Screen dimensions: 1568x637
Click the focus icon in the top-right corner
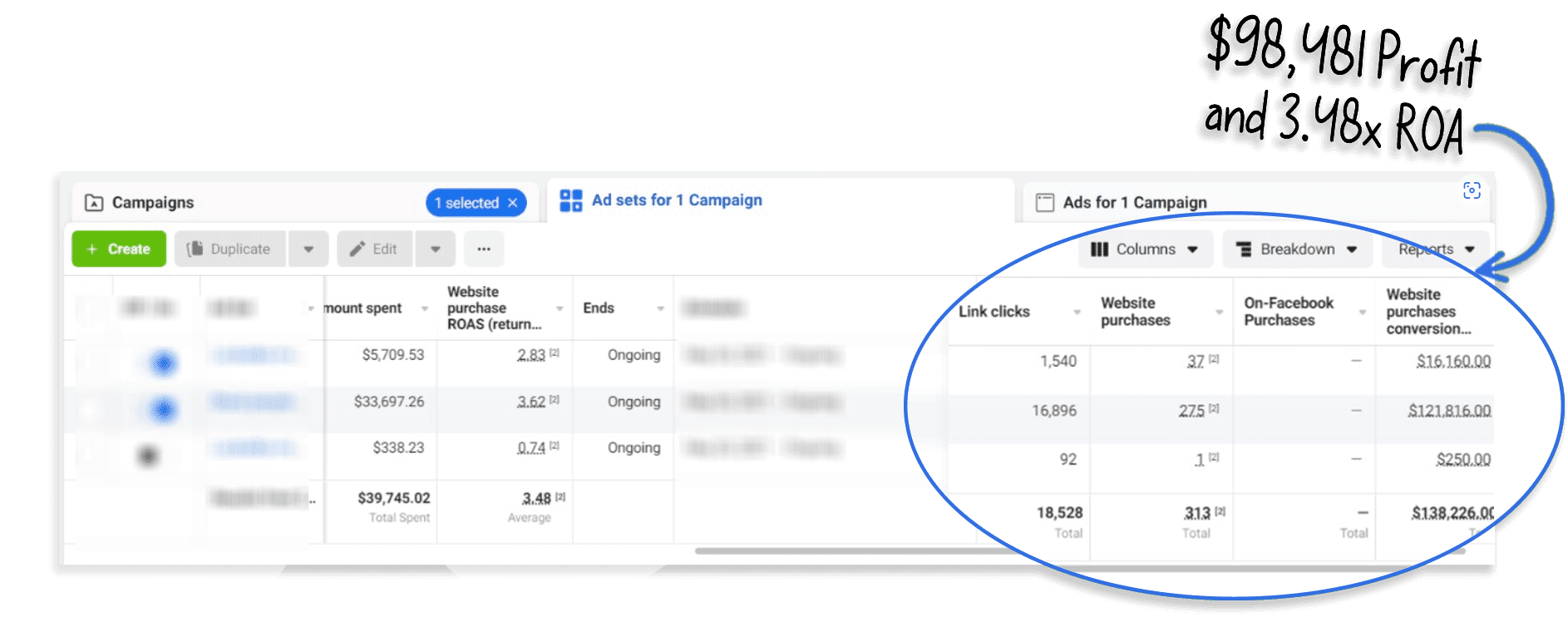[1471, 190]
